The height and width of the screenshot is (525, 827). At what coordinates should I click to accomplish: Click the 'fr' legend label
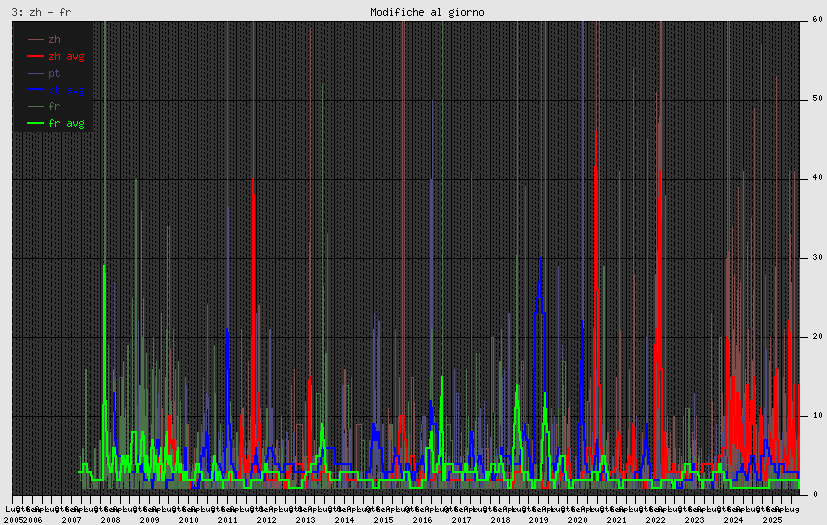tap(54, 106)
